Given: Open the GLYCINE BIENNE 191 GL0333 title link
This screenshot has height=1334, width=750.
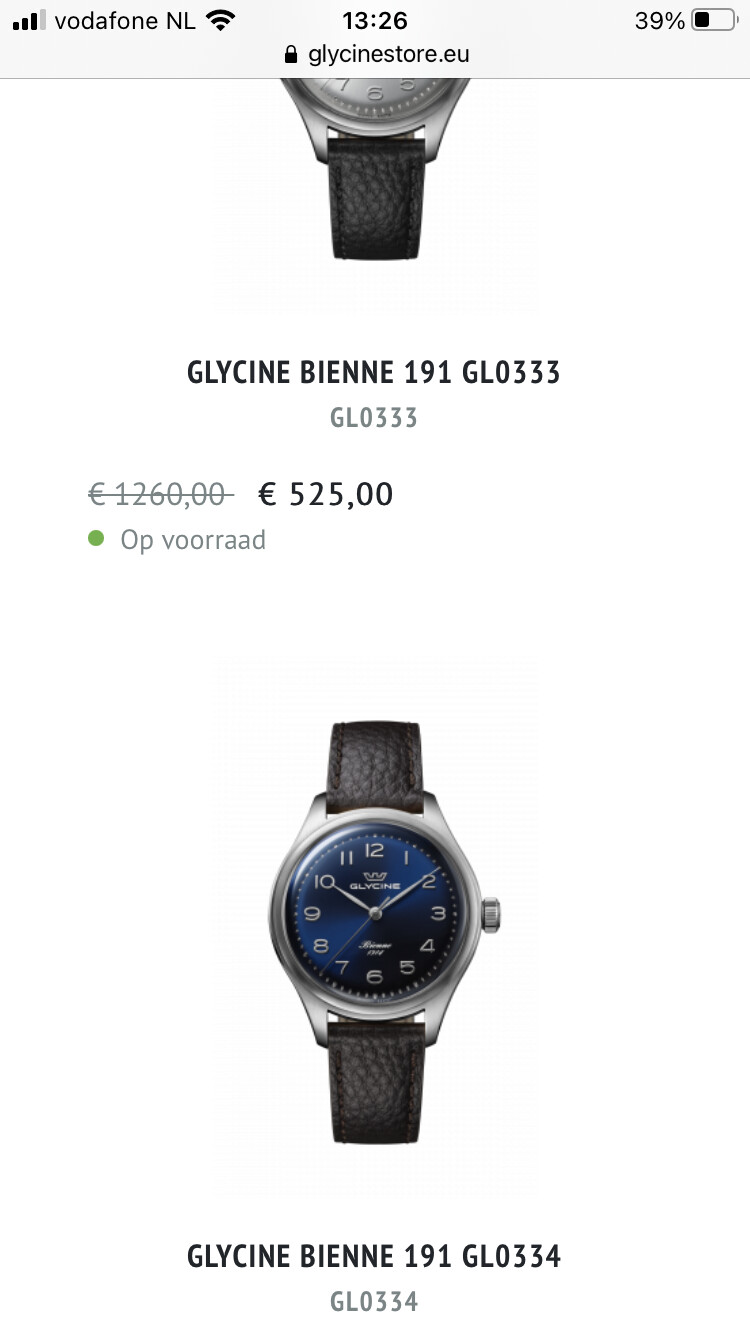Looking at the screenshot, I should coord(374,372).
